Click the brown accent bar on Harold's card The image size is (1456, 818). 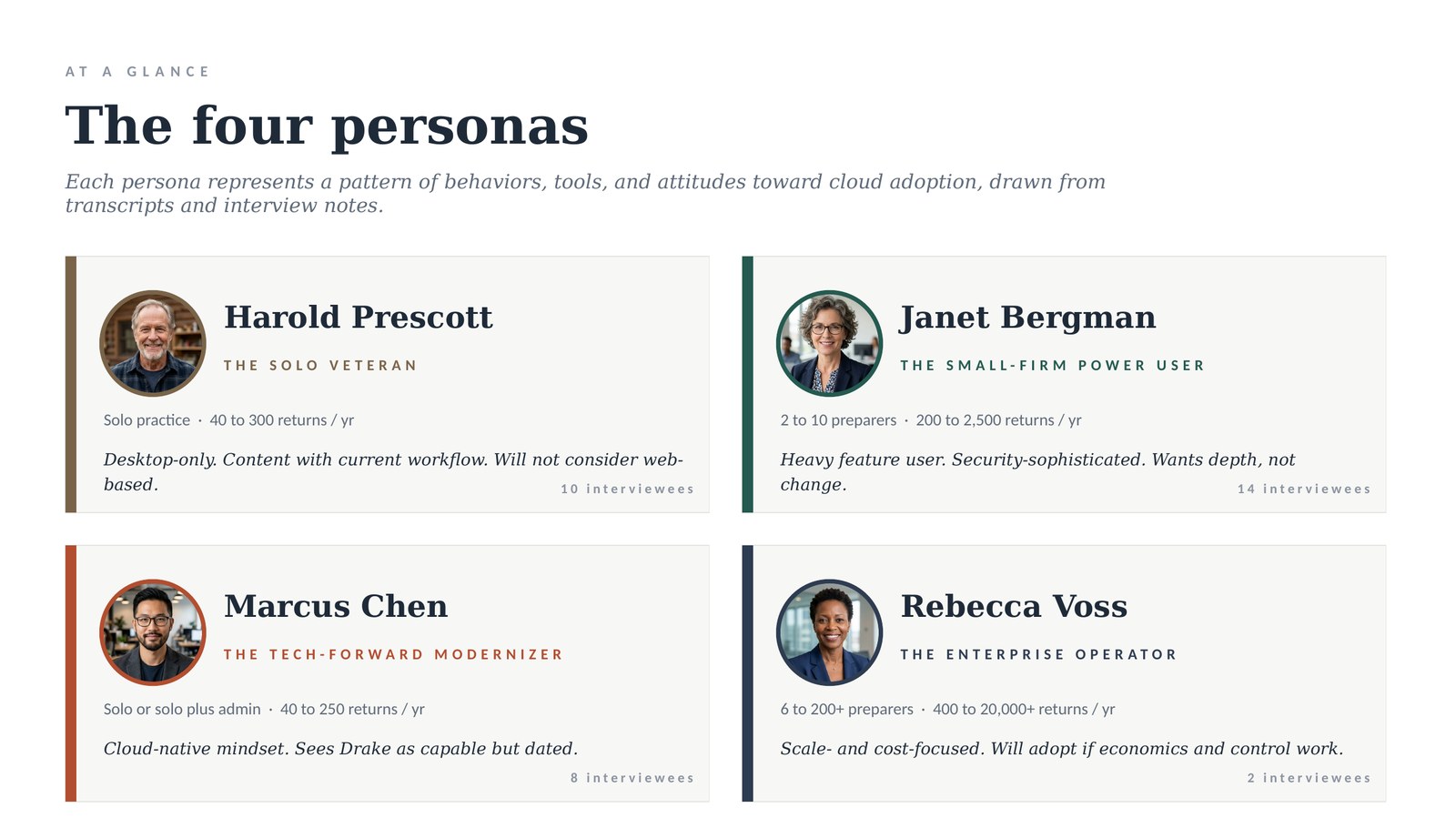tap(71, 384)
